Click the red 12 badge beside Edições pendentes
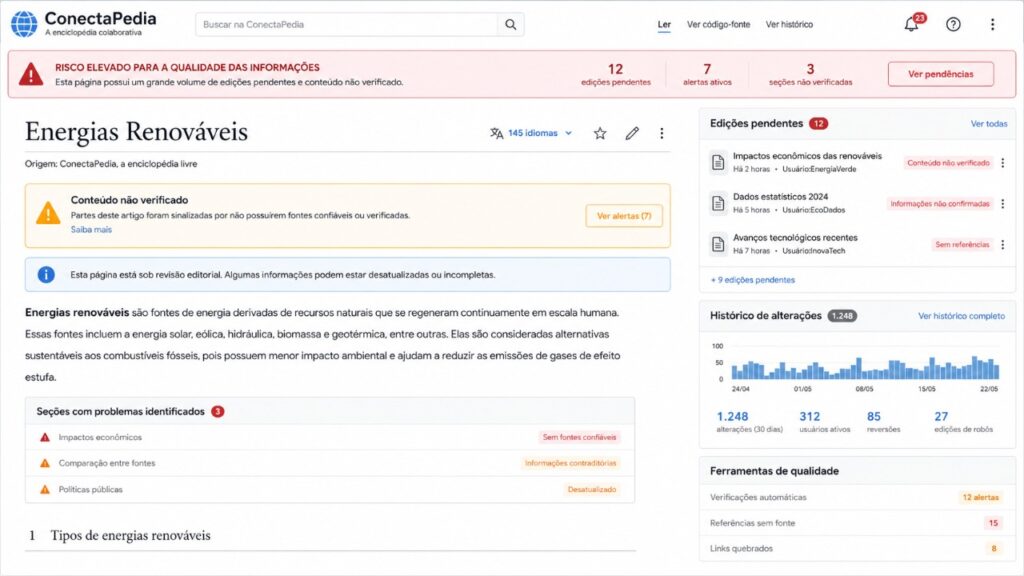The height and width of the screenshot is (576, 1024). (818, 123)
